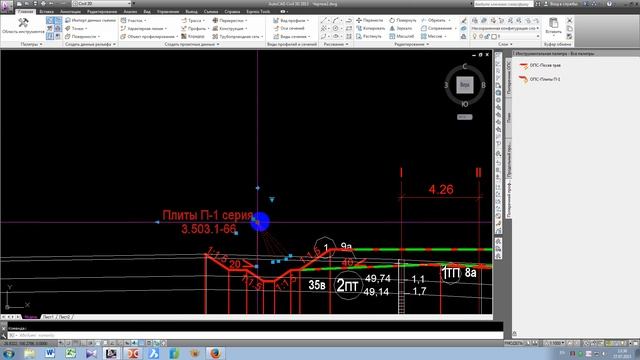Select the Scale (Масштаб) tool
The width and height of the screenshot is (640, 360).
(x=402, y=36)
